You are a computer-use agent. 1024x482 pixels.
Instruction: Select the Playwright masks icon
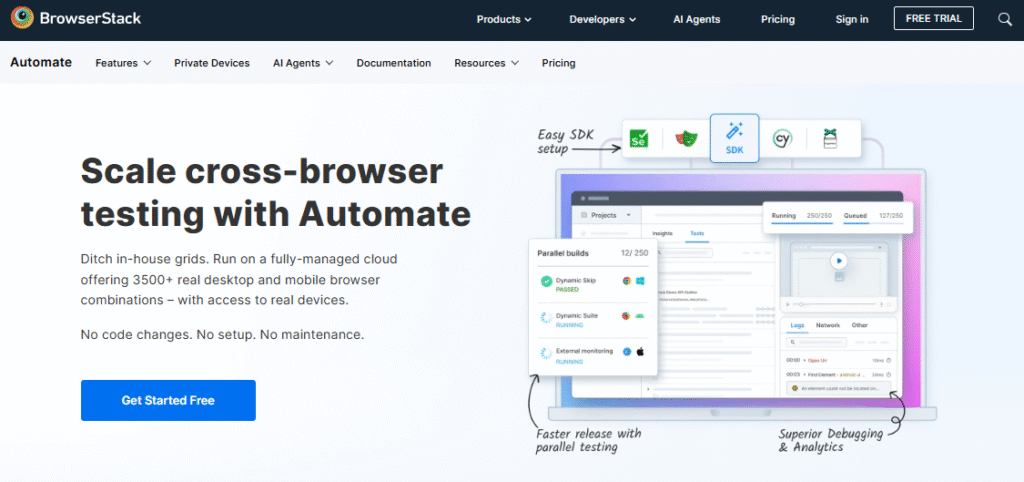tap(686, 138)
